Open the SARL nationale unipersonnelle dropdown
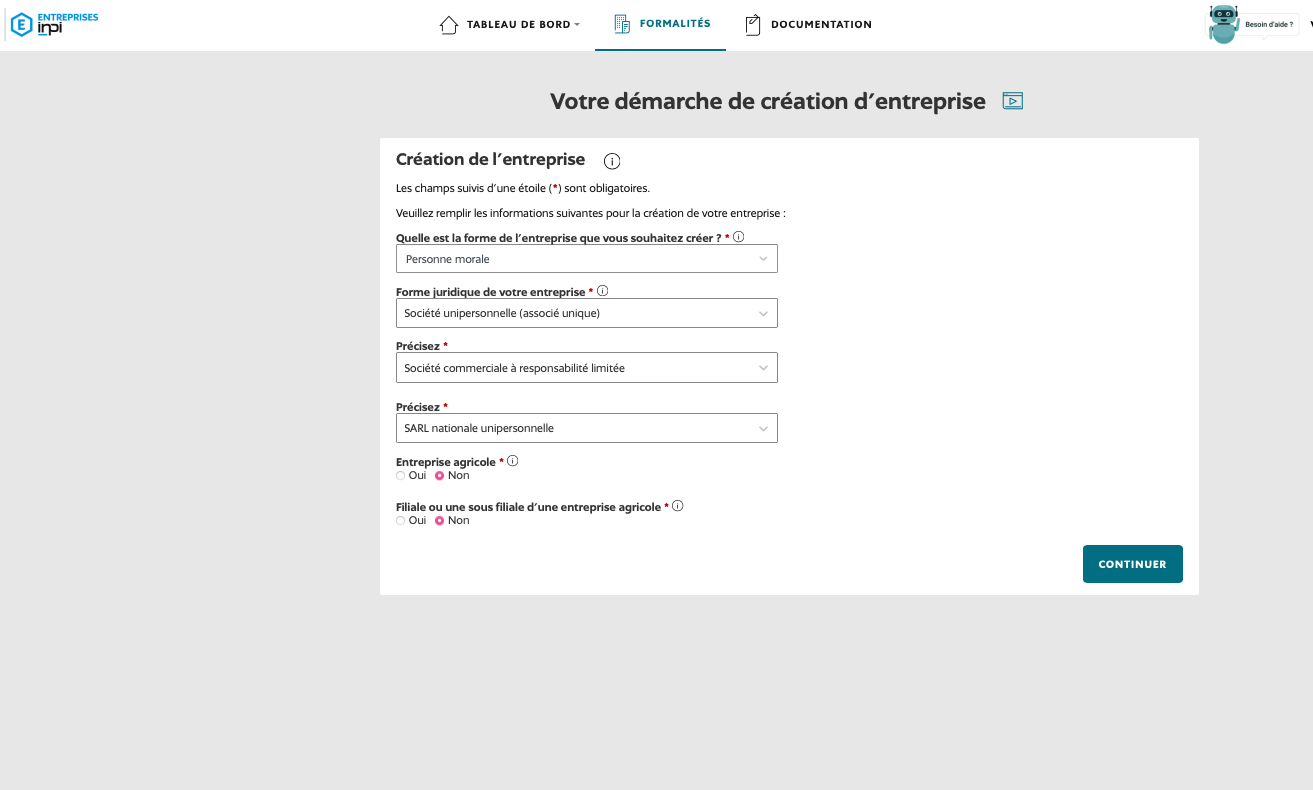The height and width of the screenshot is (790, 1313). pyautogui.click(x=587, y=428)
